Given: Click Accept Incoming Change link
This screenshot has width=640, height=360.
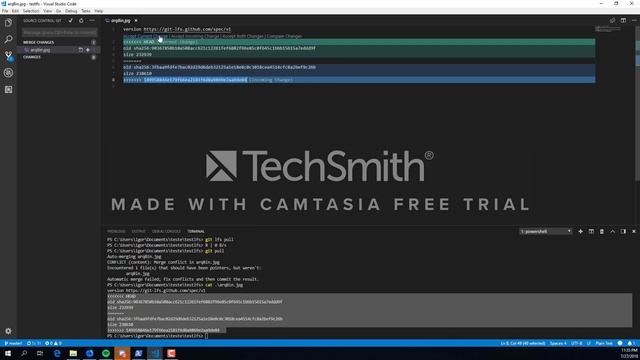Looking at the screenshot, I should (195, 36).
